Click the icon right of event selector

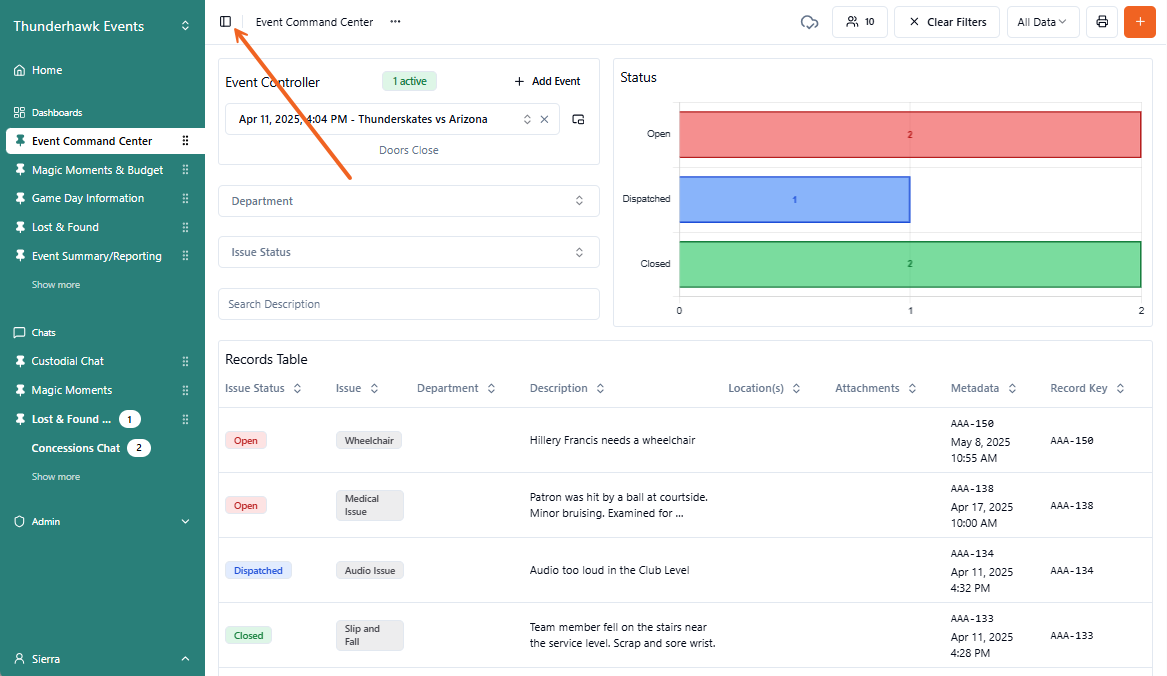(578, 119)
